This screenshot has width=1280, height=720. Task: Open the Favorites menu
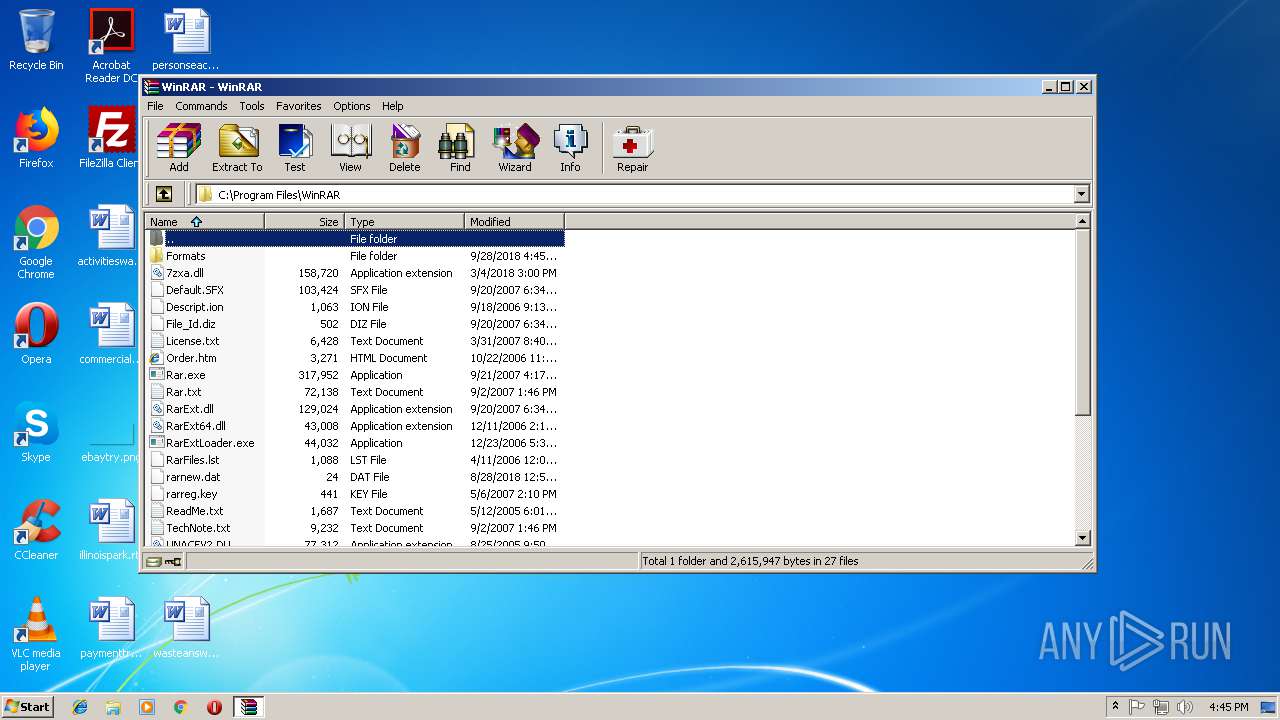pyautogui.click(x=299, y=106)
